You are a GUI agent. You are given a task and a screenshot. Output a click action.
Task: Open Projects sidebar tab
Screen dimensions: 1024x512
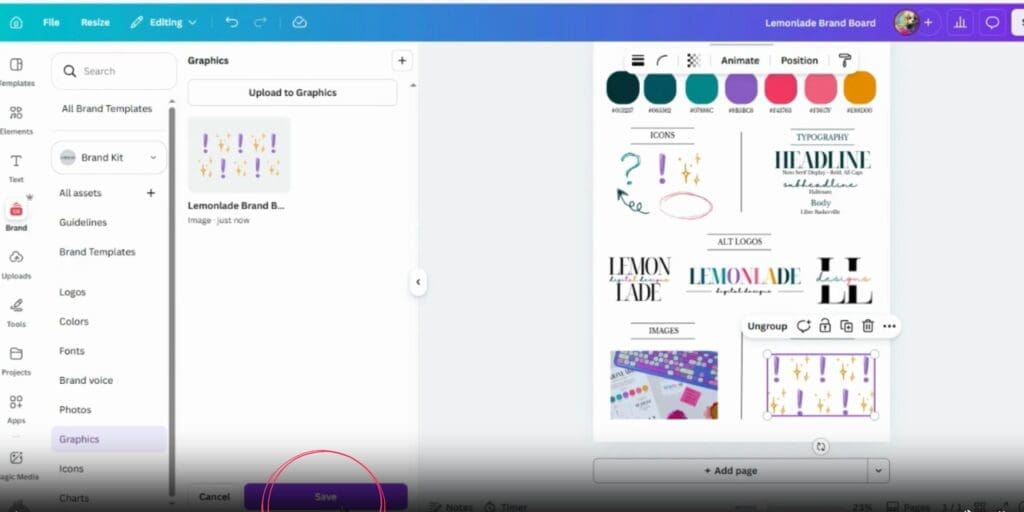tap(16, 360)
